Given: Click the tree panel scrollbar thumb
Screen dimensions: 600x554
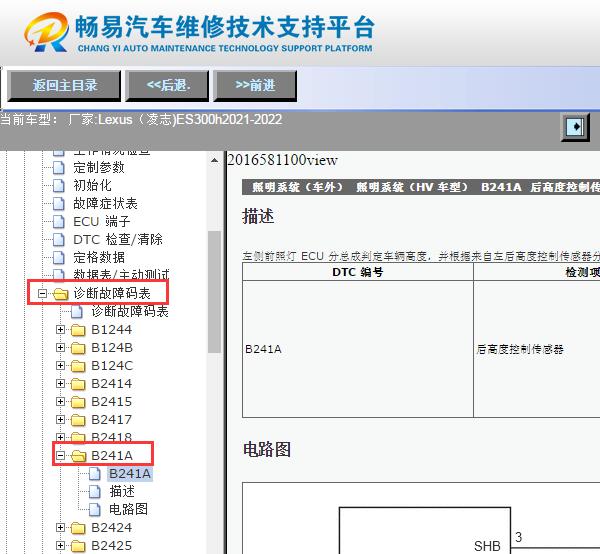Looking at the screenshot, I should point(215,292).
